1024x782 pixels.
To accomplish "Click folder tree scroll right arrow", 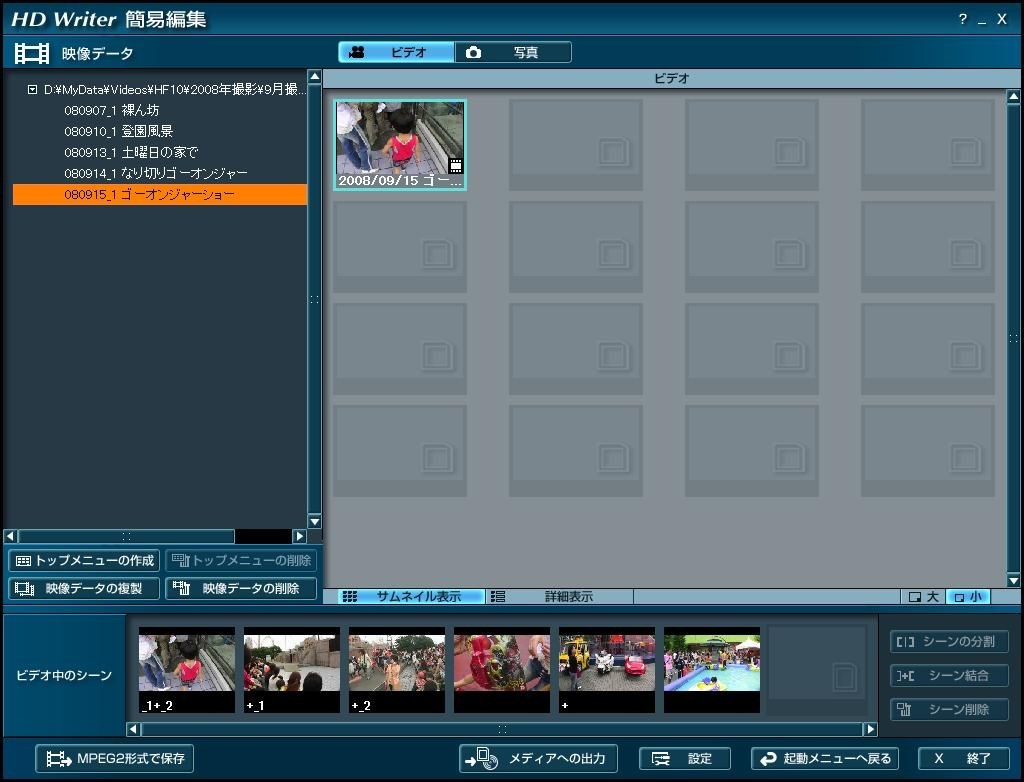I will pyautogui.click(x=299, y=536).
